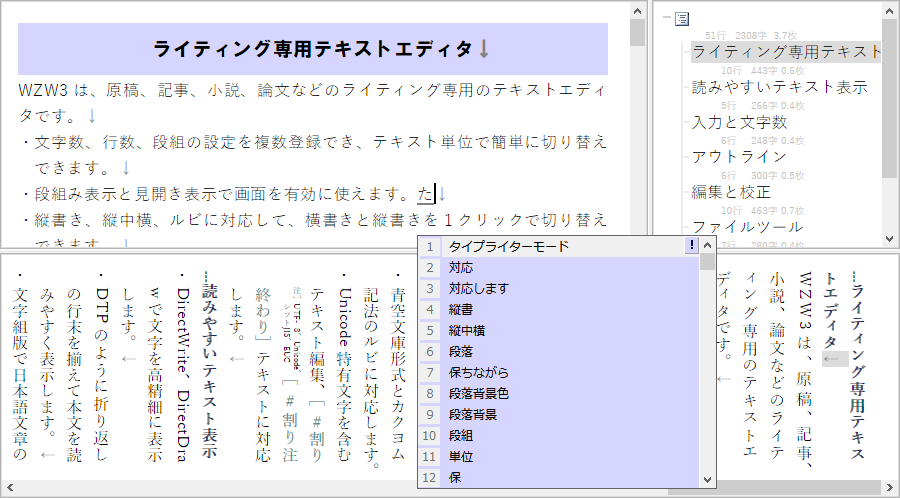Click the vertical text ライティング専用テキス in bottom pane
Viewport: 900px width, 498px height.
[x=858, y=373]
